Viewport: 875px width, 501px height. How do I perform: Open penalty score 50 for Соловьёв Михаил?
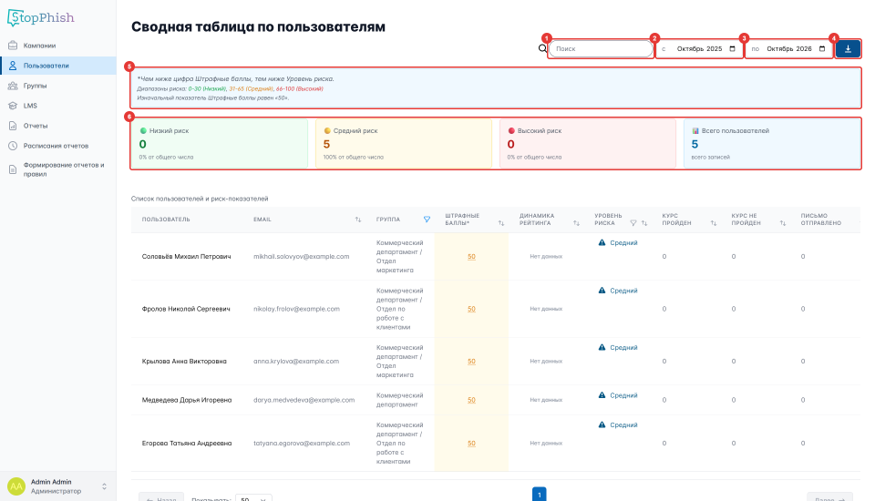click(x=472, y=257)
